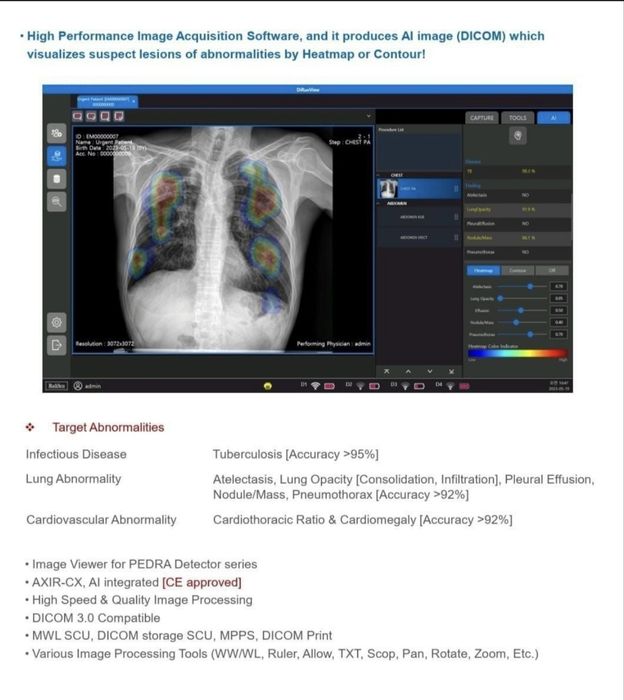The width and height of the screenshot is (624, 700).
Task: Expand the dropdown chevron above the image viewer
Action: click(369, 116)
